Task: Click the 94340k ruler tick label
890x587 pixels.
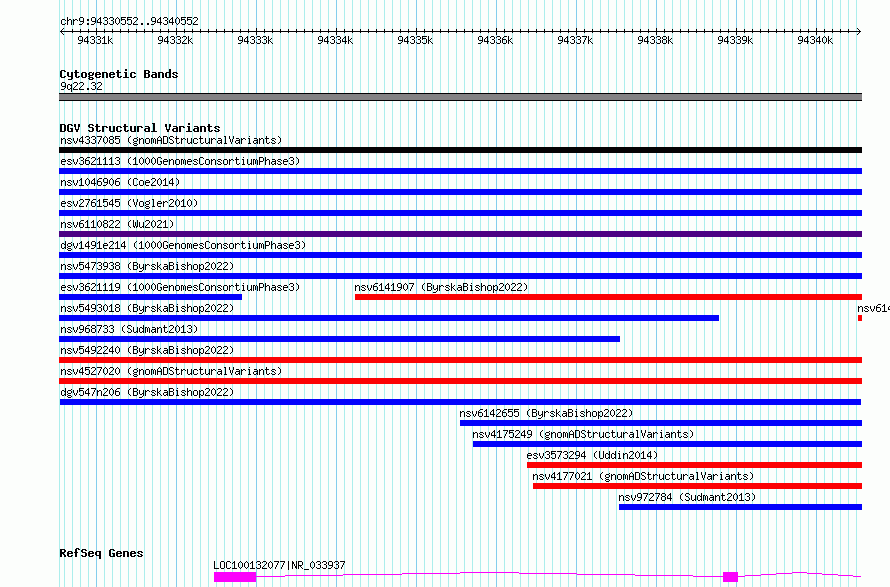Action: 815,40
